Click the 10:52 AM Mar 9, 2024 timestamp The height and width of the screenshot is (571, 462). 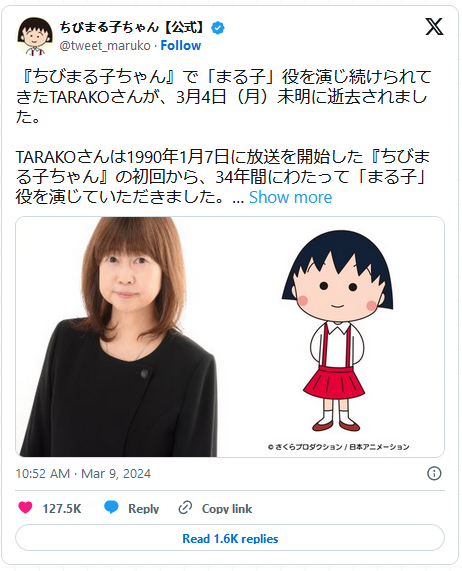coord(83,473)
